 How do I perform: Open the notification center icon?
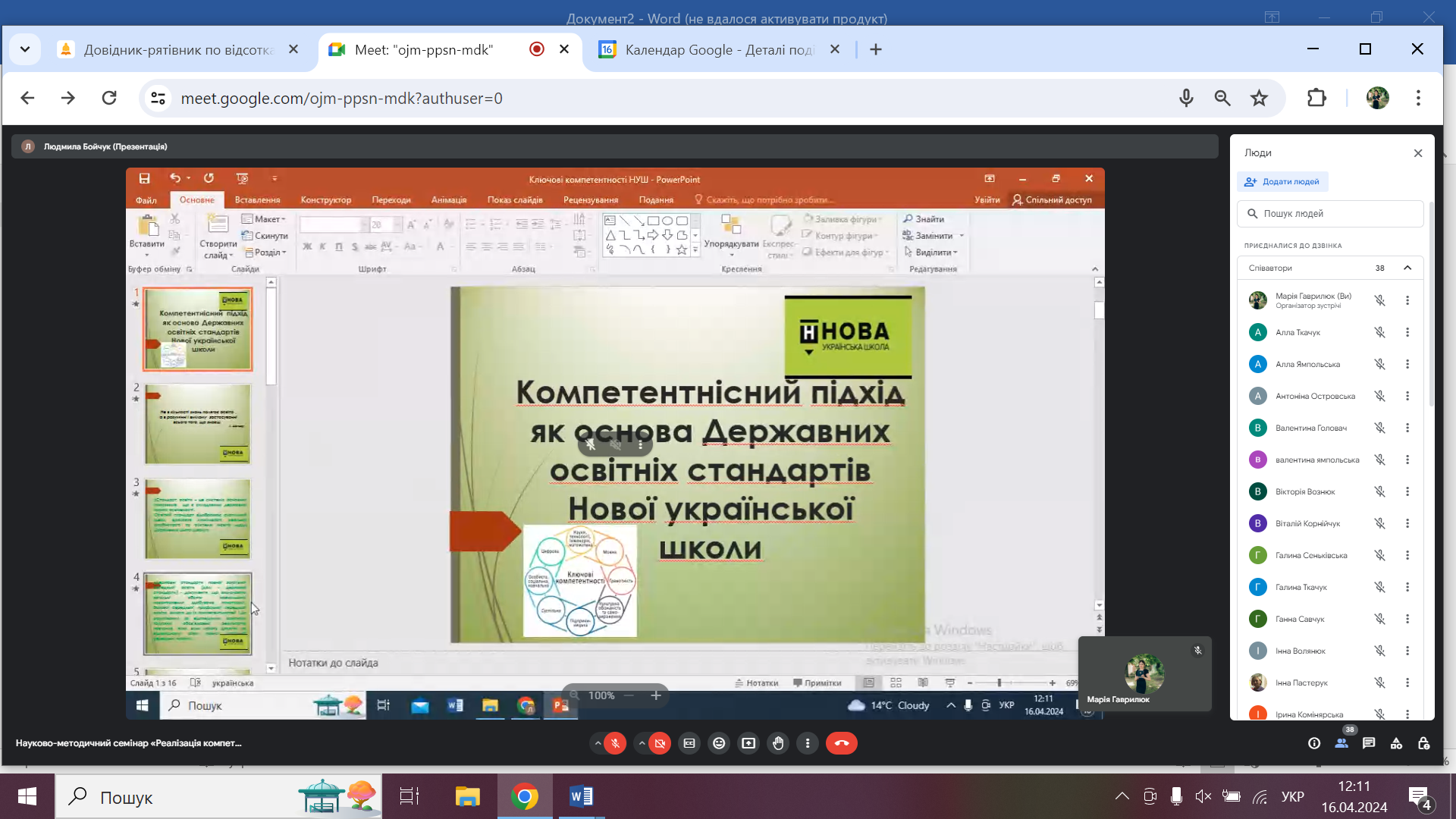click(1420, 798)
